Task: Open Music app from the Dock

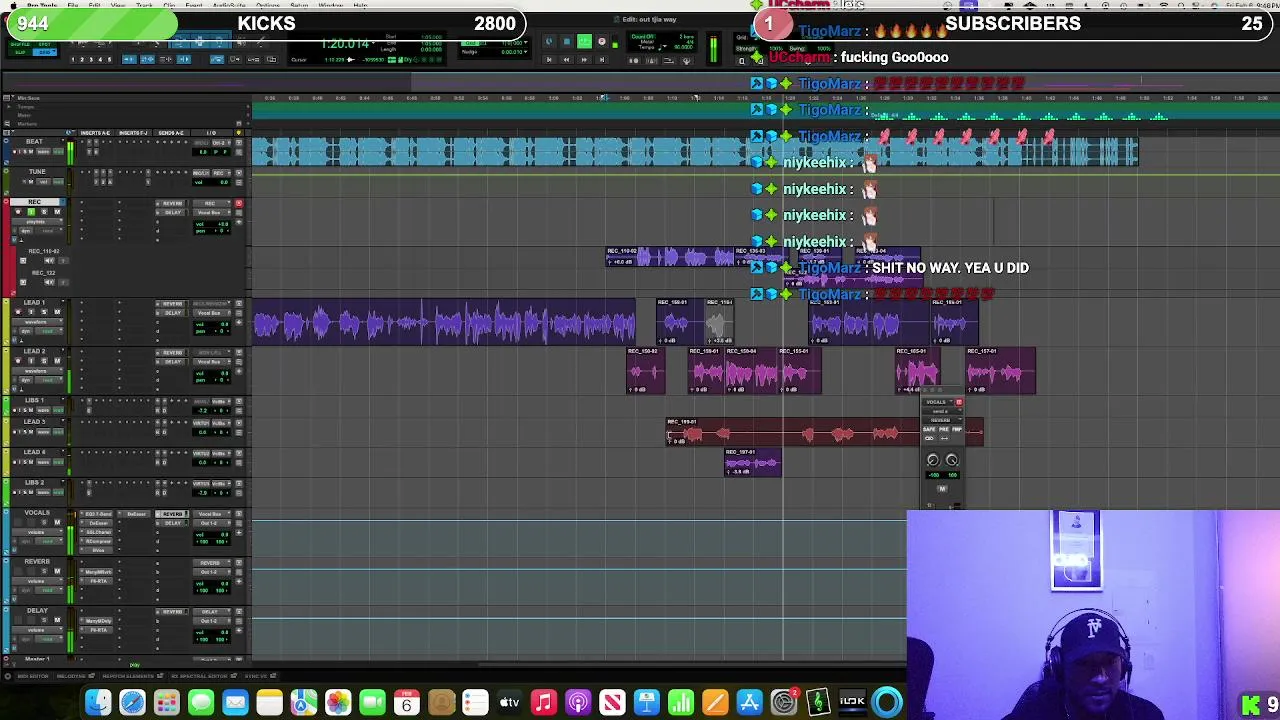Action: point(543,703)
